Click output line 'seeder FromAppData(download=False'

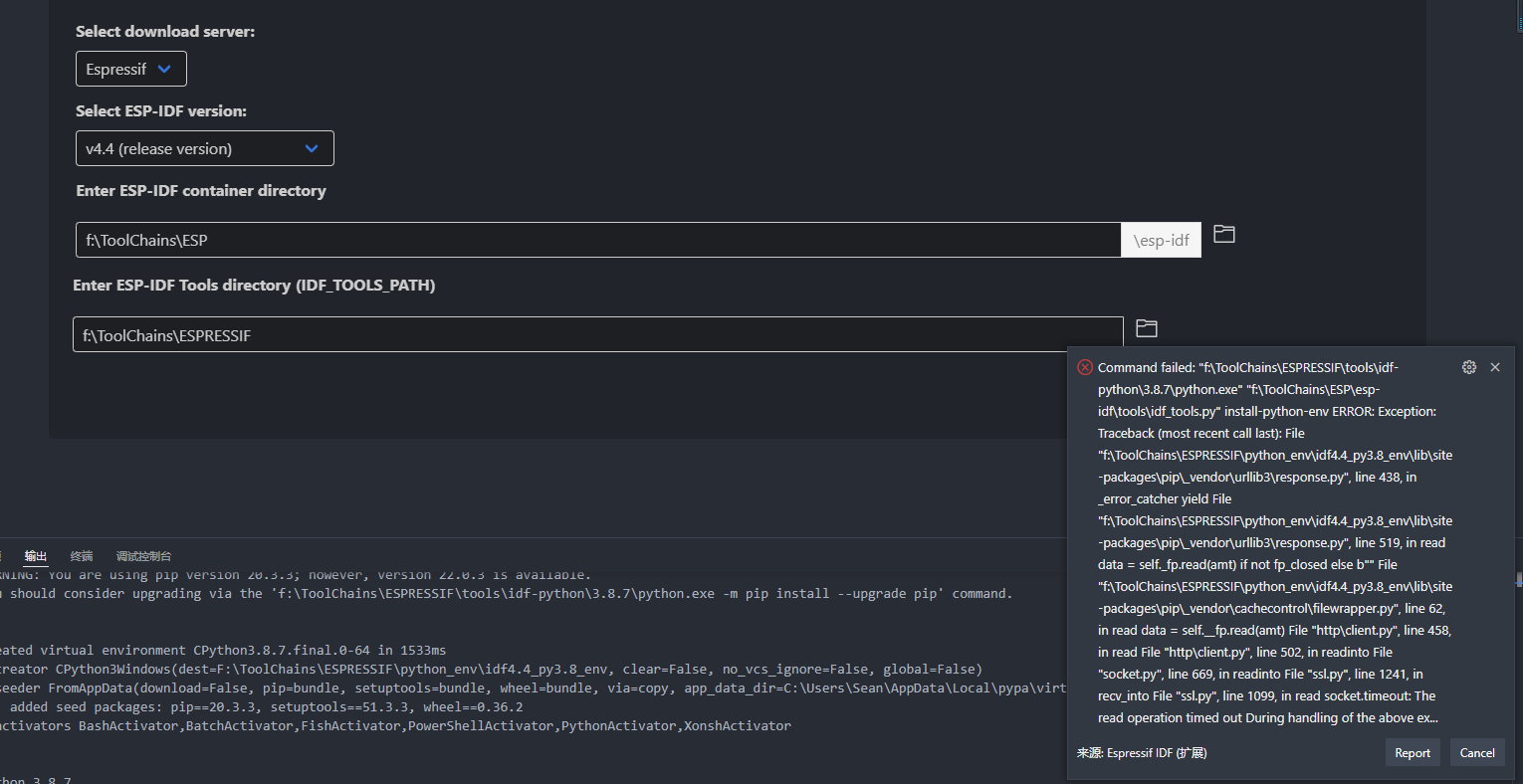point(534,687)
